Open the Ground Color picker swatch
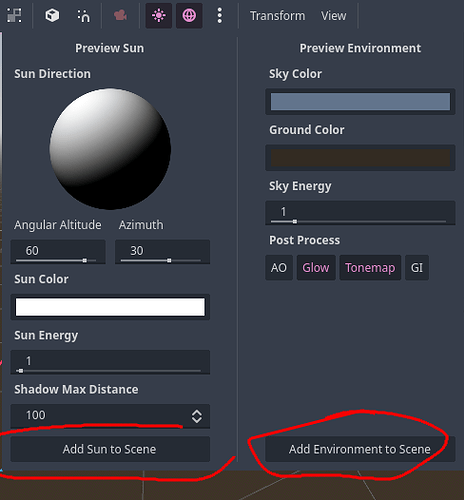 coord(360,158)
